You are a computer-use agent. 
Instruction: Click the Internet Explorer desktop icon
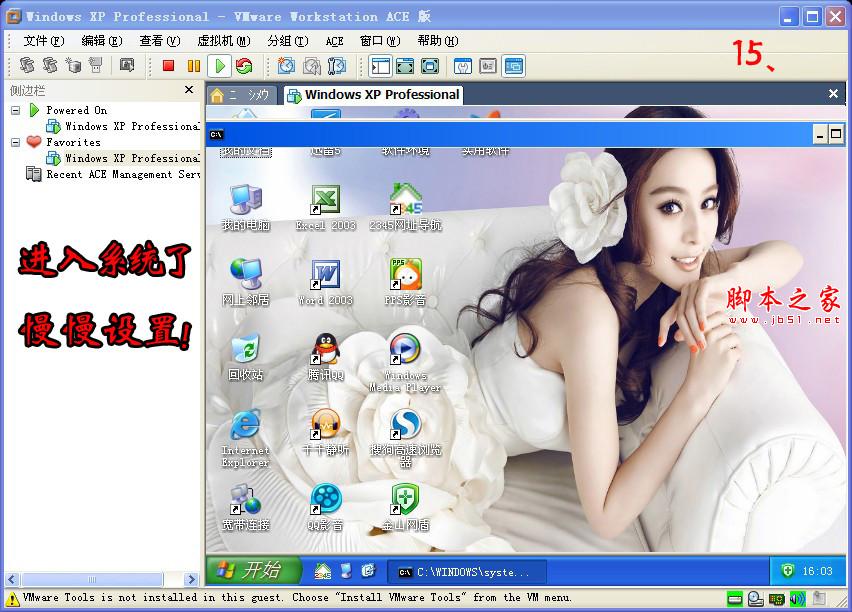[x=246, y=439]
